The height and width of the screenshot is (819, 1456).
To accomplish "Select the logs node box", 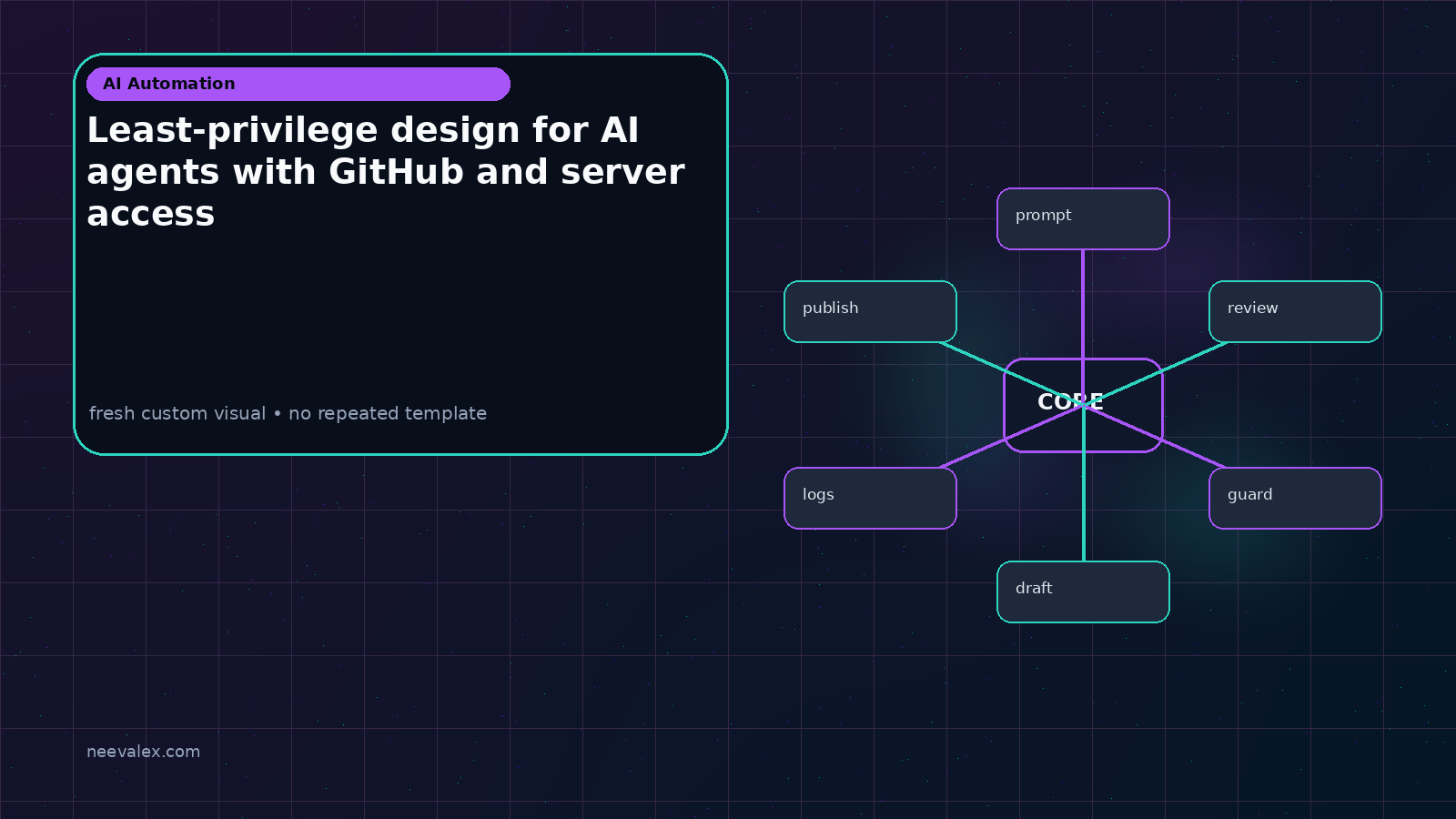I will pos(870,498).
